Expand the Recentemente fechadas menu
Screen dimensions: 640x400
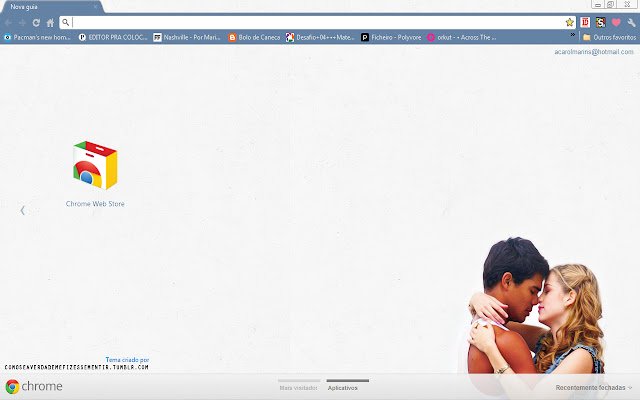click(x=593, y=387)
